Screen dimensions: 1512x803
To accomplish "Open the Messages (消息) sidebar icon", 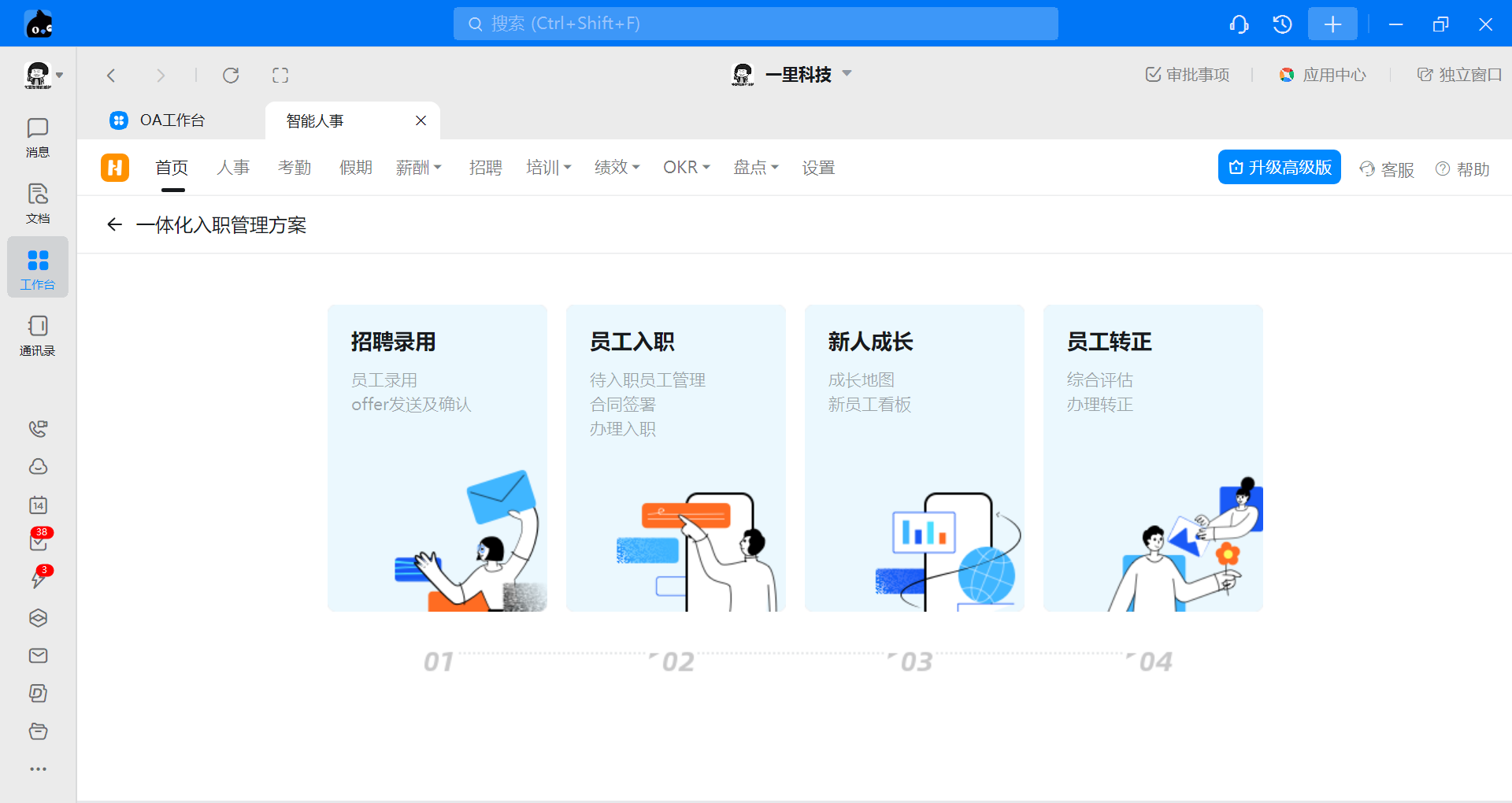I will click(37, 137).
